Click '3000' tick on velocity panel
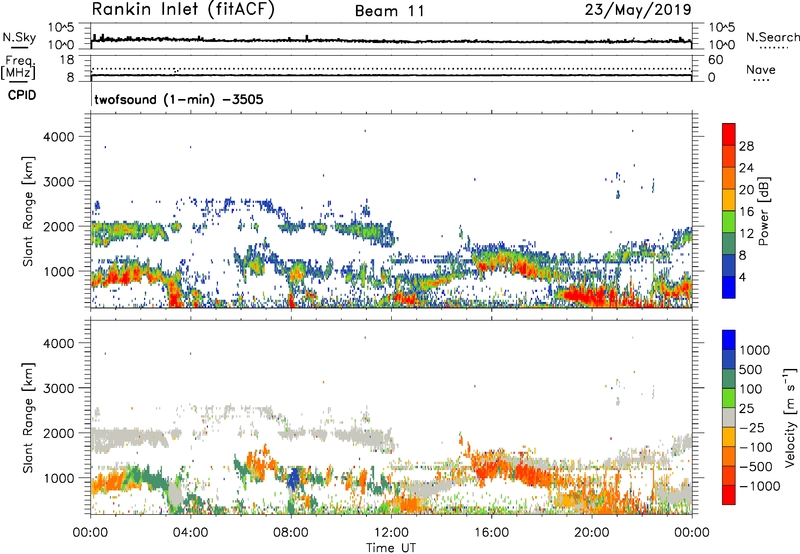The height and width of the screenshot is (554, 800). (x=59, y=388)
